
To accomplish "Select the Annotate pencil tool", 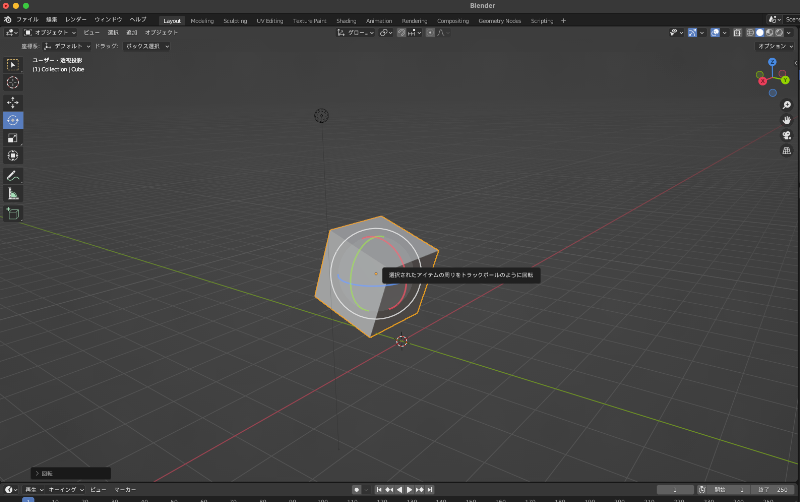I will (x=13, y=176).
